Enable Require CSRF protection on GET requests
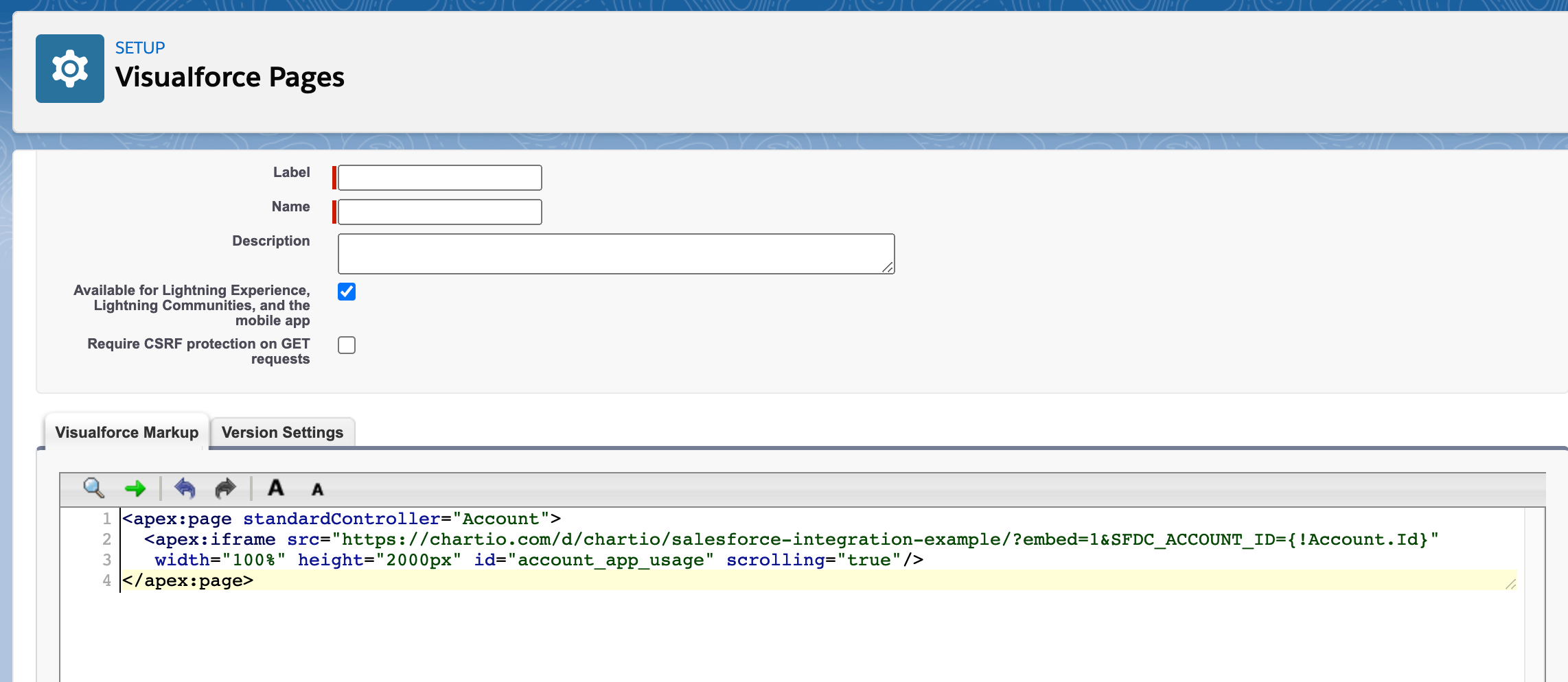This screenshot has height=682, width=1568. coord(347,345)
